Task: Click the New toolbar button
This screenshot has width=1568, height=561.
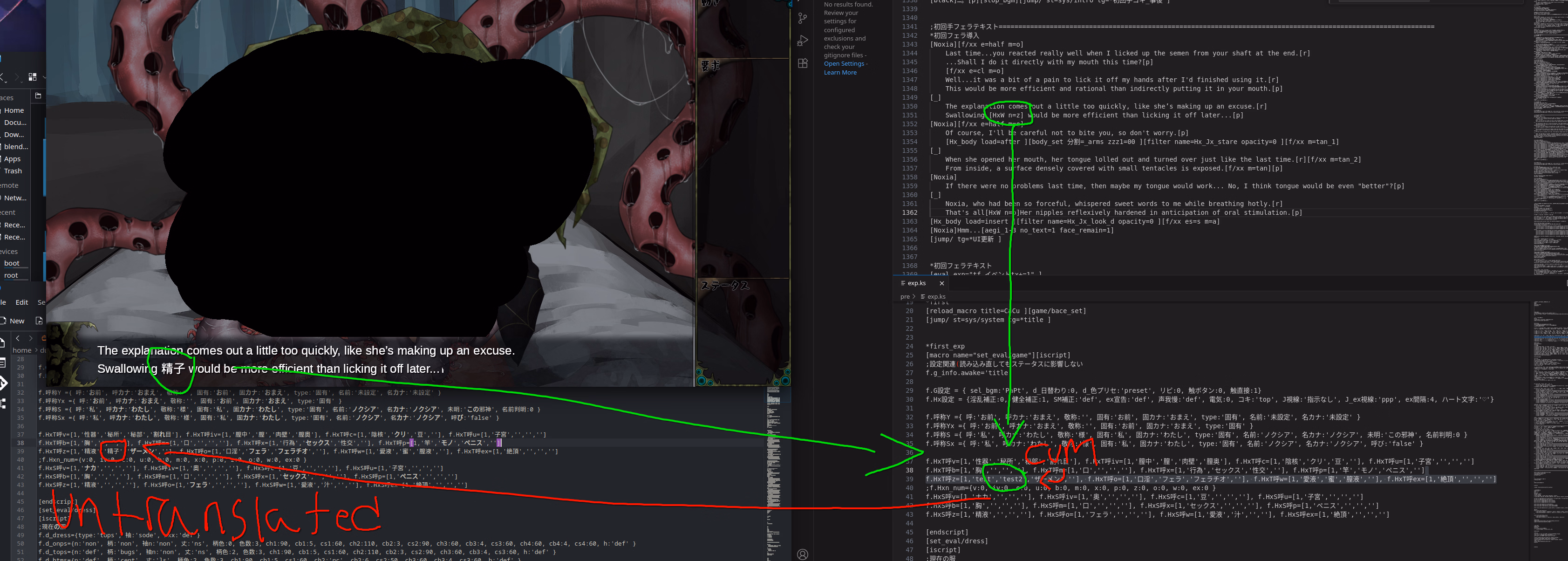Action: tap(12, 321)
